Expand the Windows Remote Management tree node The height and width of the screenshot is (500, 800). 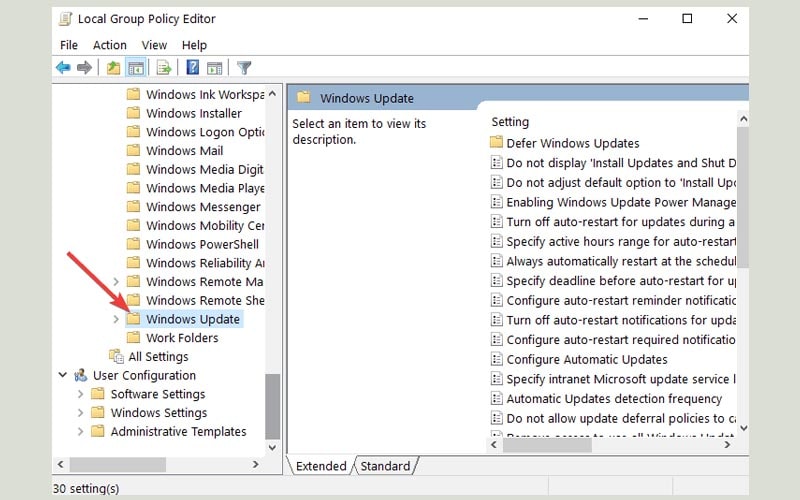tap(116, 282)
